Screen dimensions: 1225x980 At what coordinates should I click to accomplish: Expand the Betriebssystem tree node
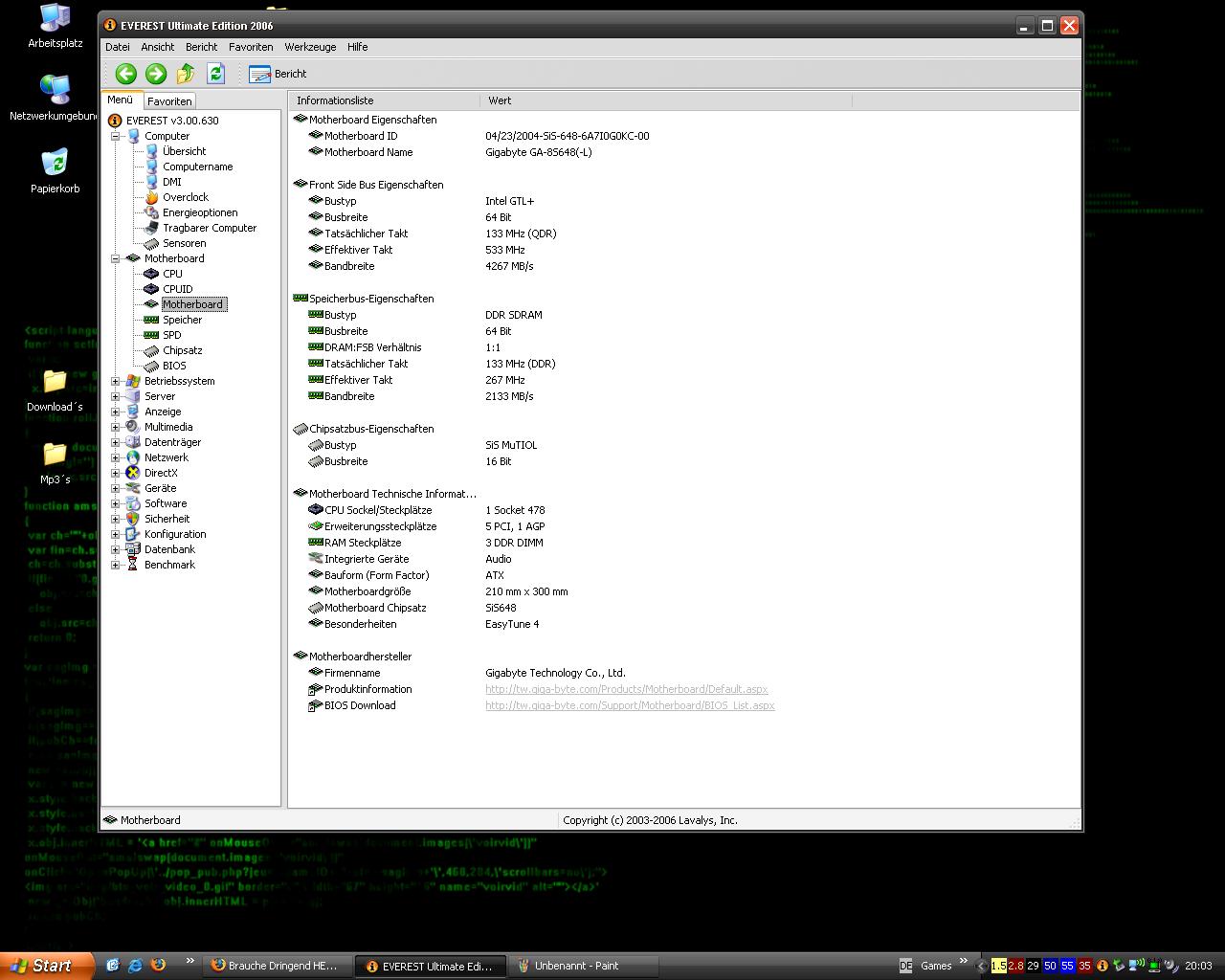click(116, 381)
